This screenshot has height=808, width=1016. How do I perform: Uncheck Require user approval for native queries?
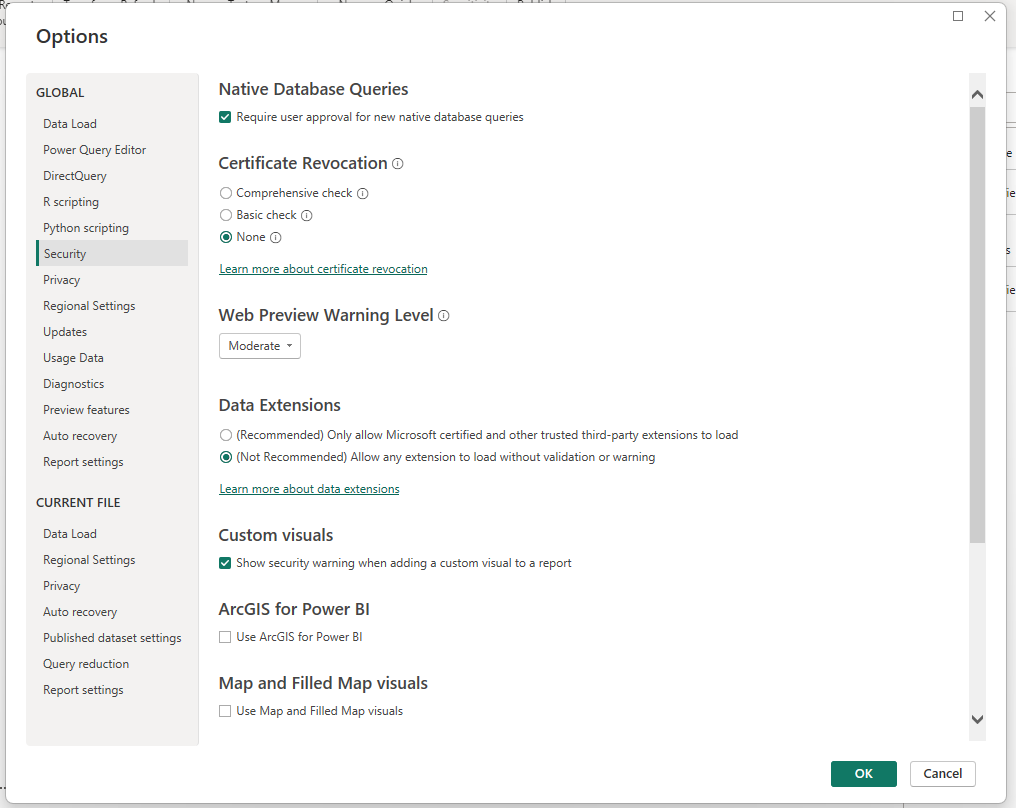pos(225,117)
